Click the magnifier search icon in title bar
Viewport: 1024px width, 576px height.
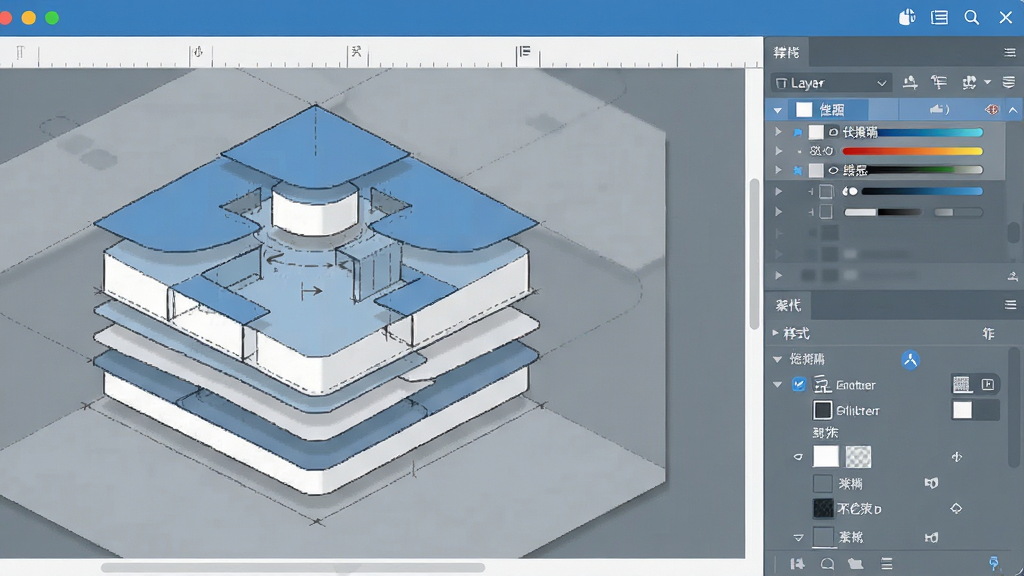pyautogui.click(x=972, y=18)
